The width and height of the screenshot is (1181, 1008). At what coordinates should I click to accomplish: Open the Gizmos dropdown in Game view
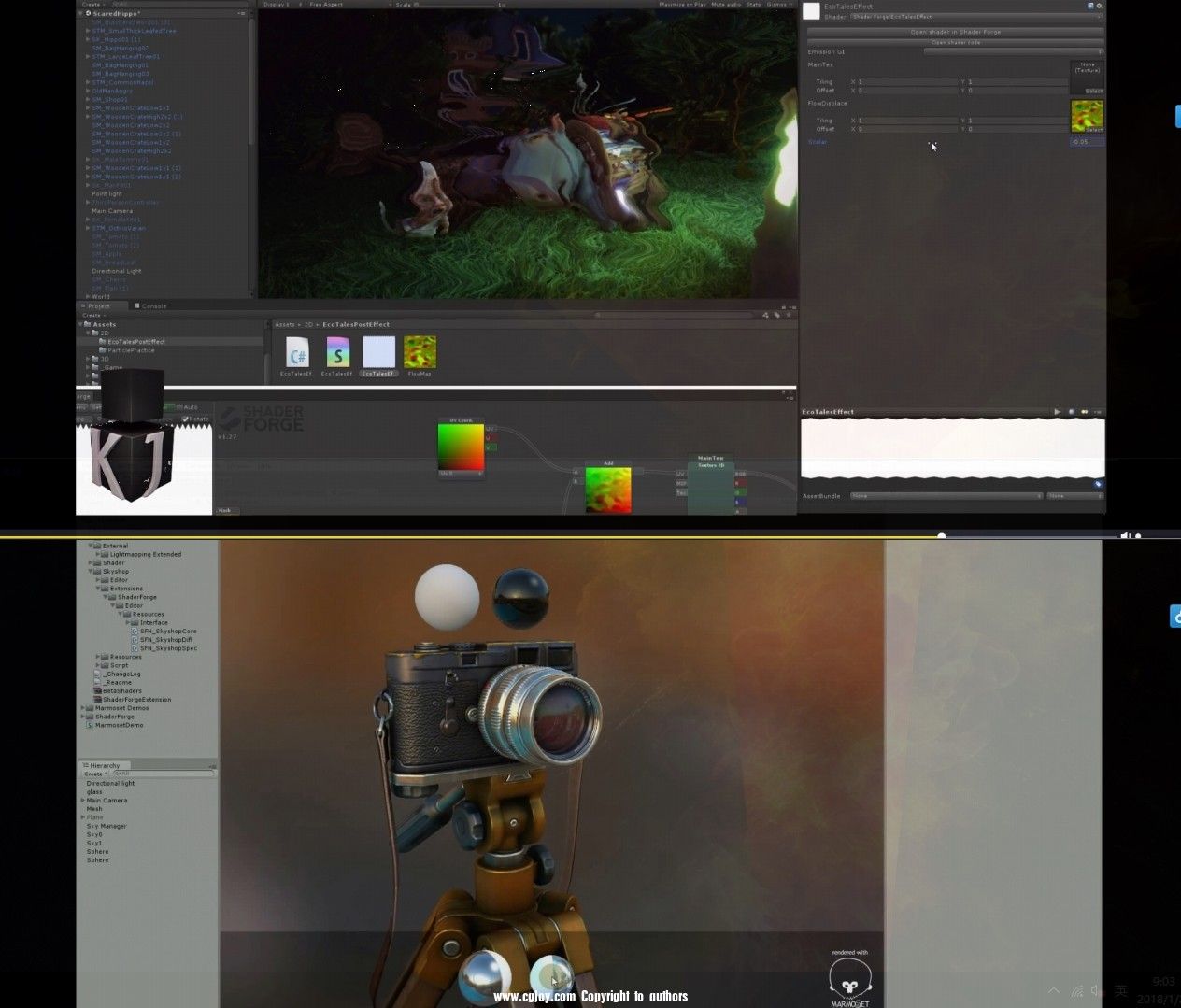pyautogui.click(x=778, y=5)
